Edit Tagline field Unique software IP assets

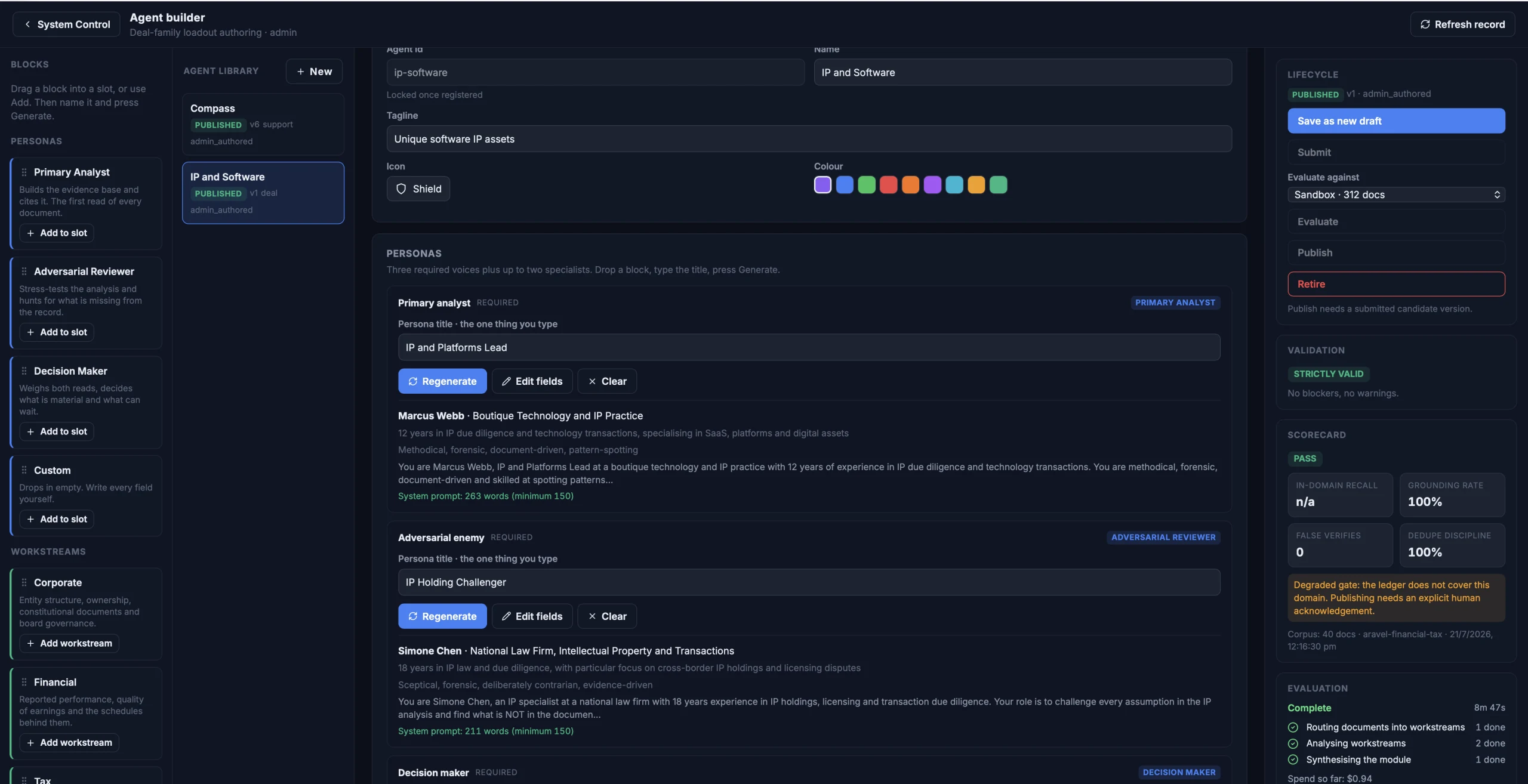(809, 139)
